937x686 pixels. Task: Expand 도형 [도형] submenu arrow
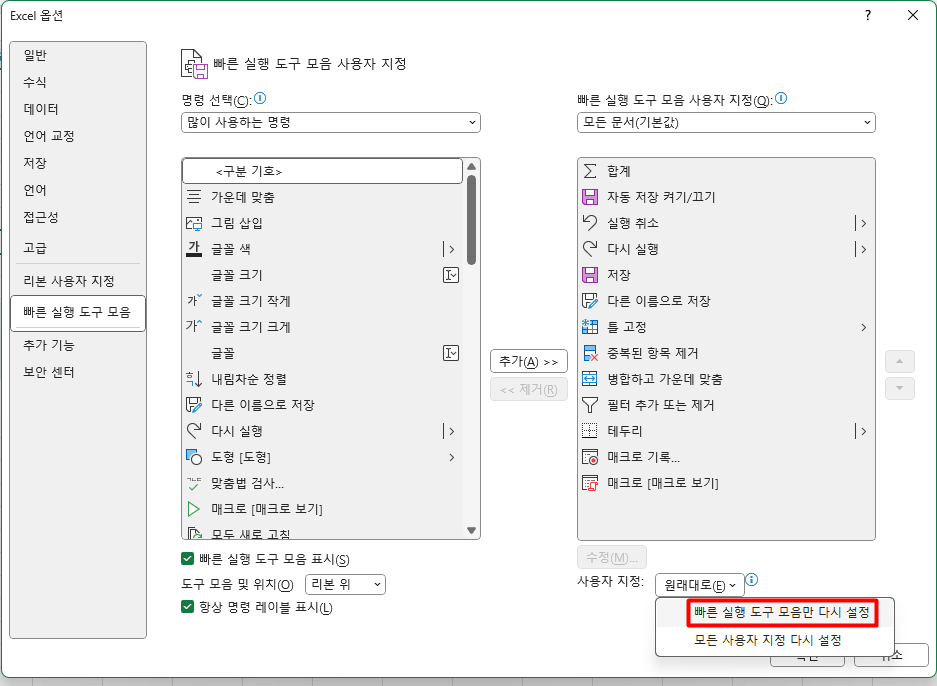click(452, 457)
